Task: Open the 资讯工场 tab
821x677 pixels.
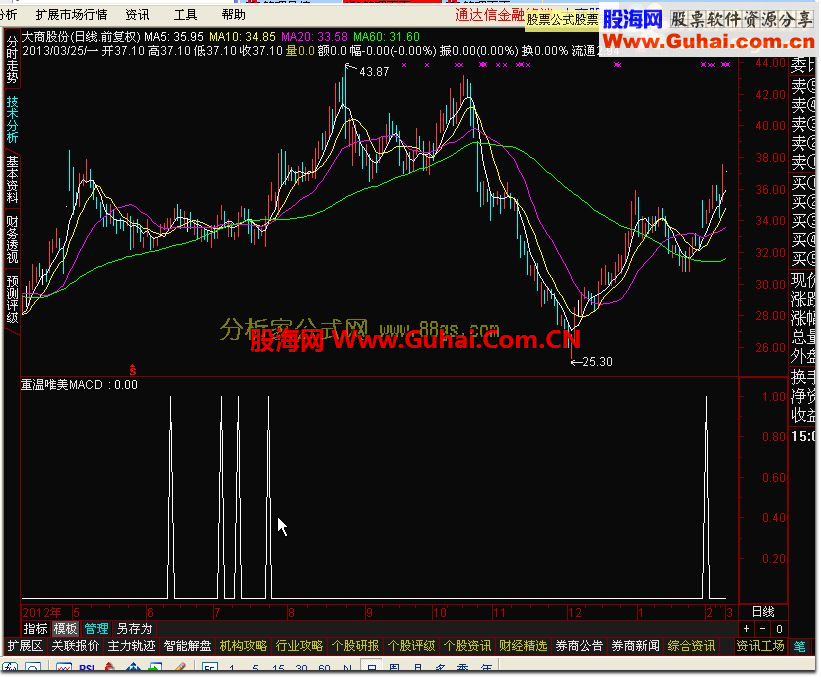Action: pos(760,646)
